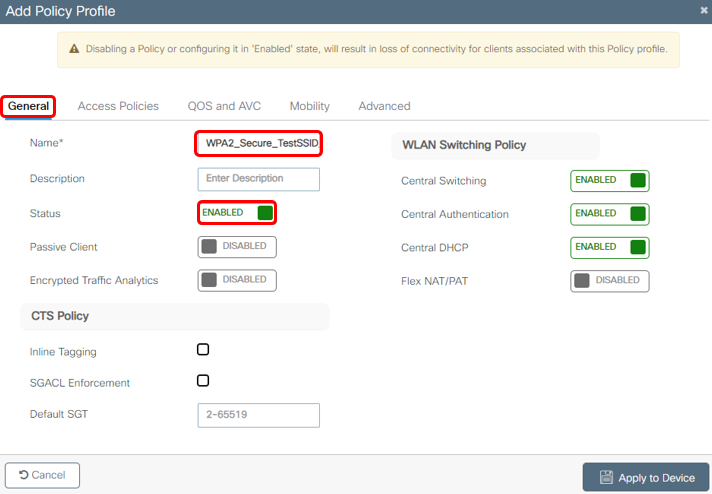Turn on Encrypted Traffic Analytics
The width and height of the screenshot is (712, 494).
[237, 280]
